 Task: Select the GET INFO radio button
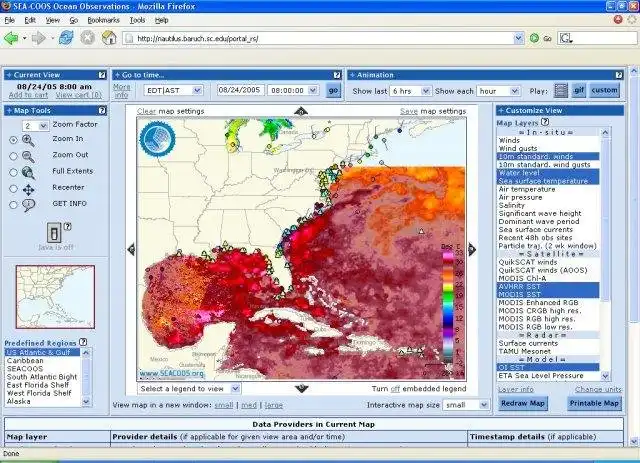click(13, 205)
